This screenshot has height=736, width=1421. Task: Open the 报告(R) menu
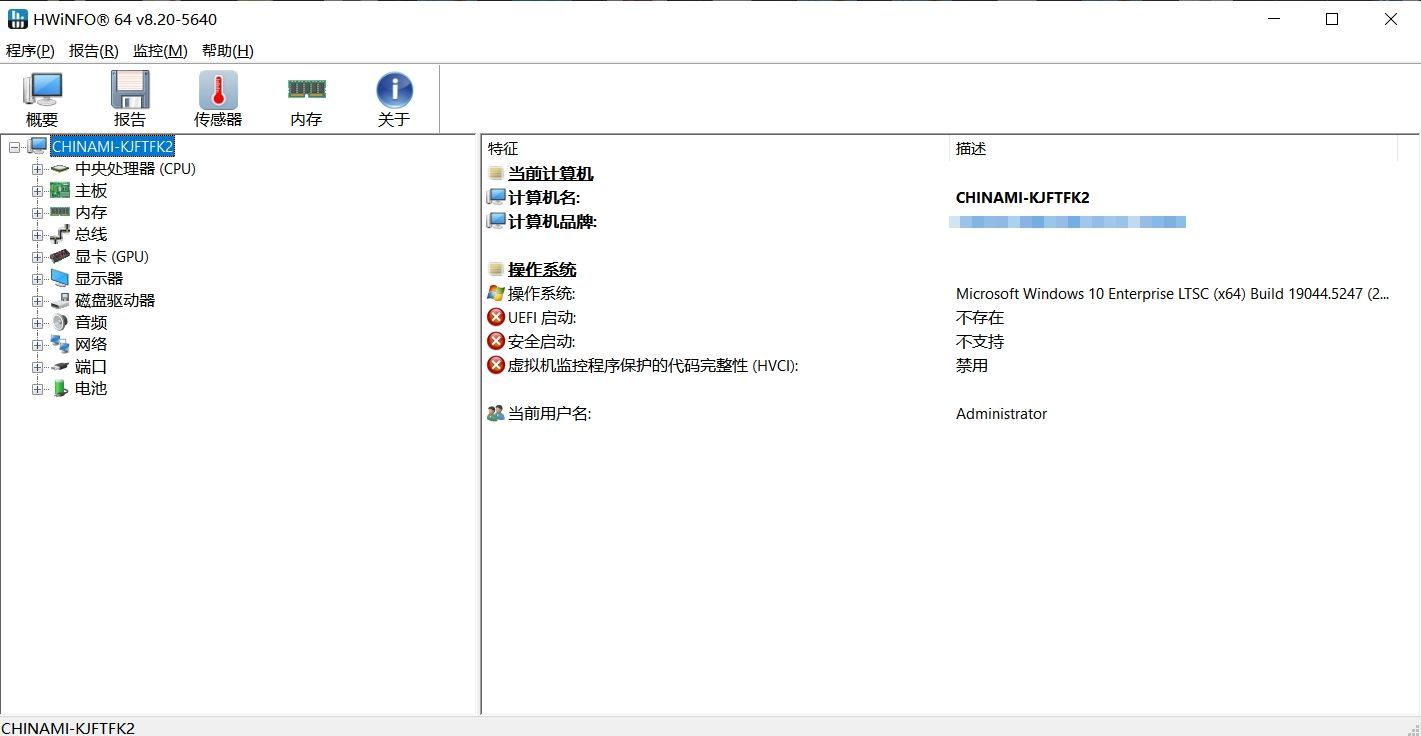(x=94, y=51)
